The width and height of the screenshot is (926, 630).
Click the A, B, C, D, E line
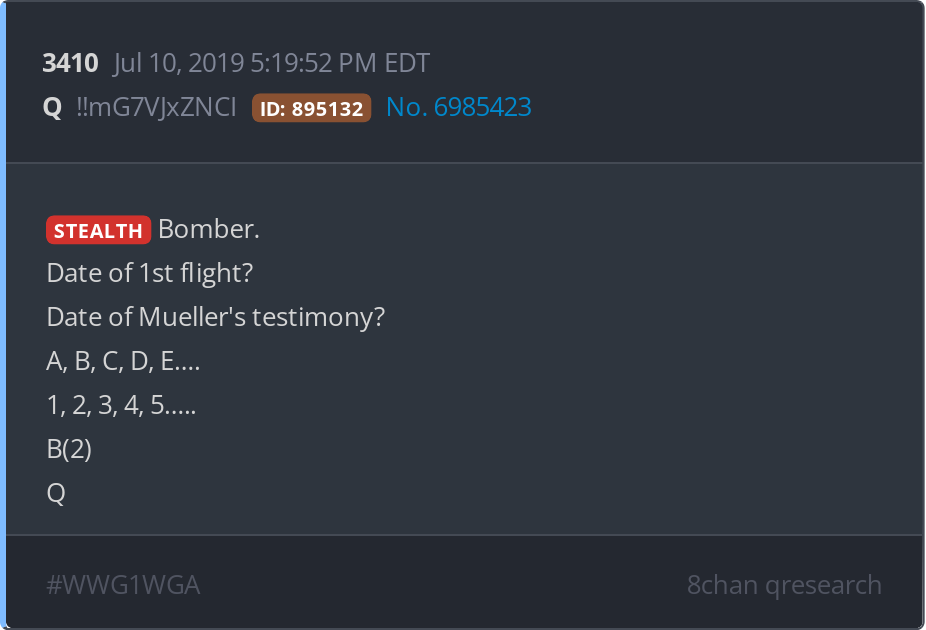pyautogui.click(x=123, y=361)
